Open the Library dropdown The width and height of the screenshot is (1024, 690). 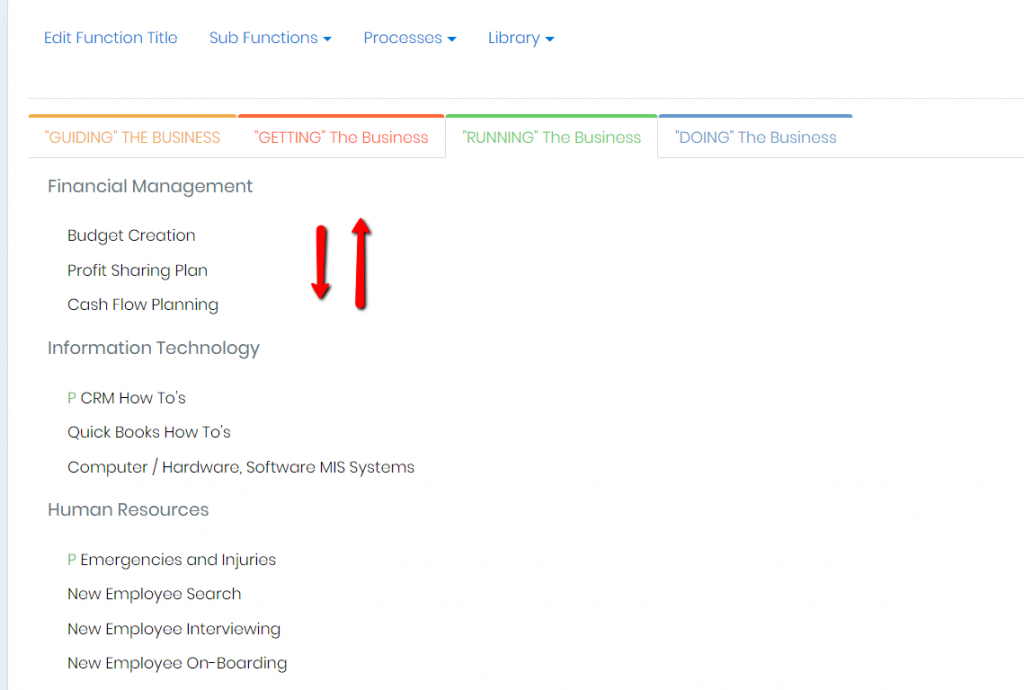[x=520, y=37]
